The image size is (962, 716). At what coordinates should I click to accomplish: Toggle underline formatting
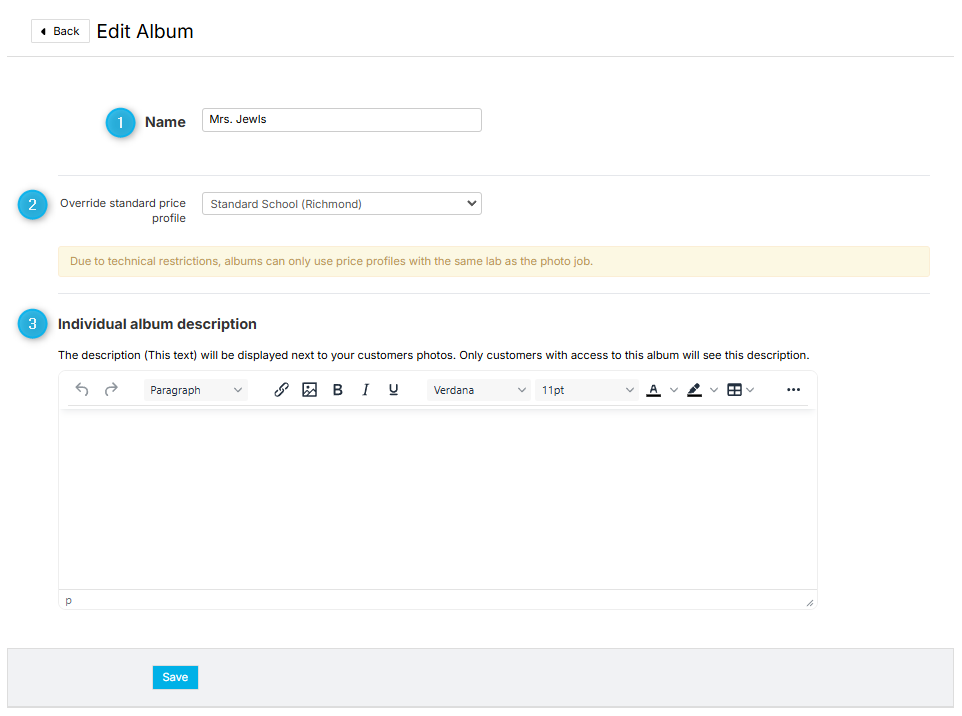coord(394,390)
